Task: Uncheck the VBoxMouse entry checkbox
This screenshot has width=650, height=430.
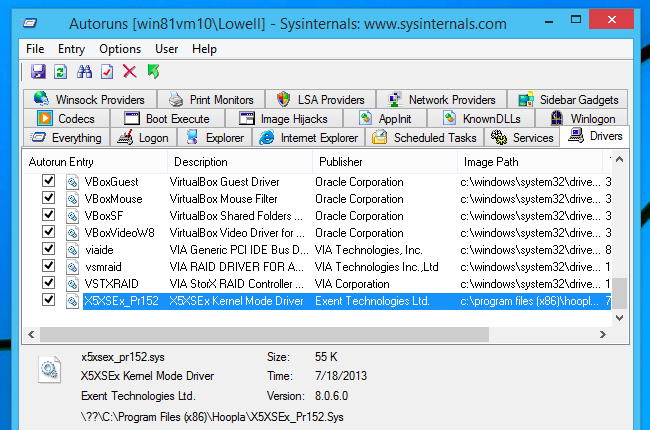Action: tap(49, 198)
